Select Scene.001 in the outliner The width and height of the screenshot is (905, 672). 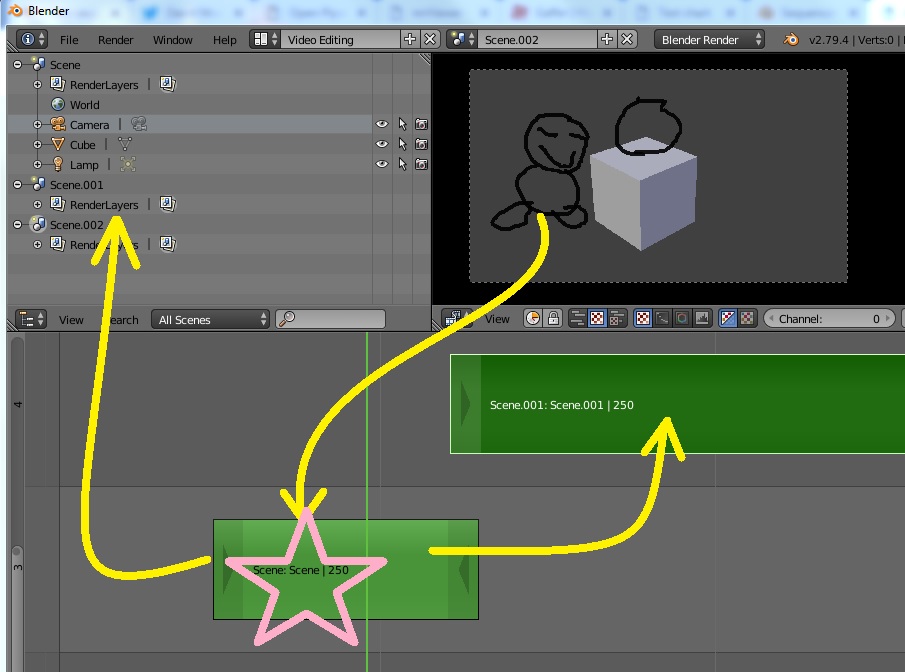[x=76, y=185]
